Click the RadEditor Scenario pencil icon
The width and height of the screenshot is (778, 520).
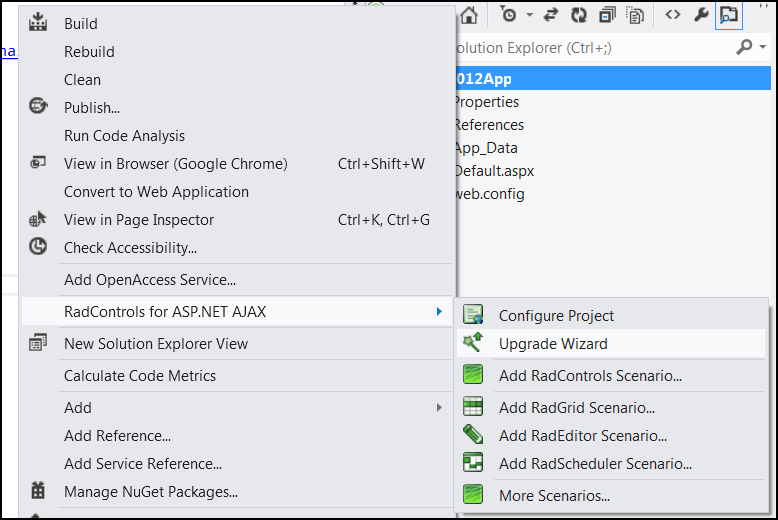(x=473, y=434)
